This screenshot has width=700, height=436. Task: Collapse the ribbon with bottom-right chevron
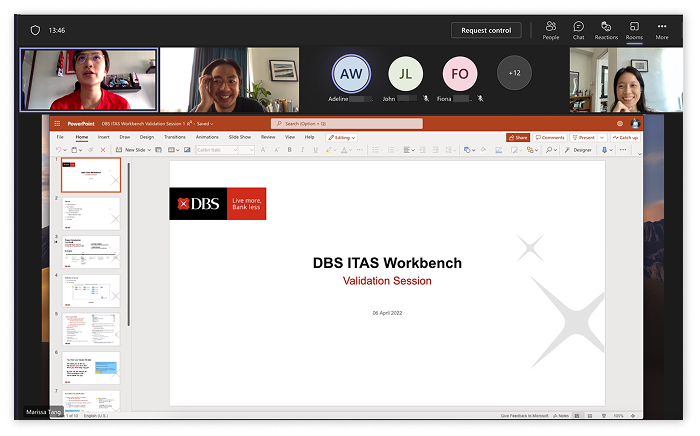click(639, 154)
